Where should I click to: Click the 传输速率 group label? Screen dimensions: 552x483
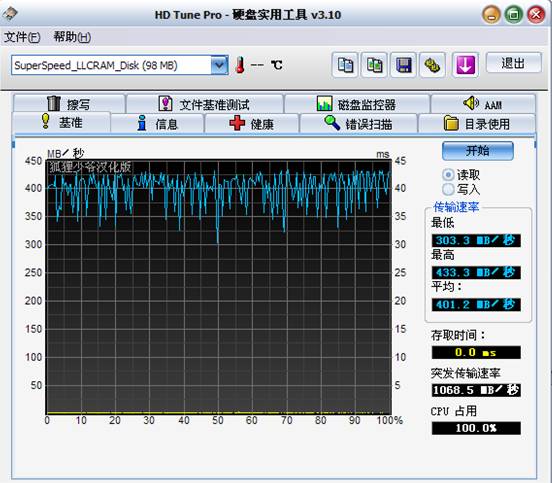pos(456,207)
